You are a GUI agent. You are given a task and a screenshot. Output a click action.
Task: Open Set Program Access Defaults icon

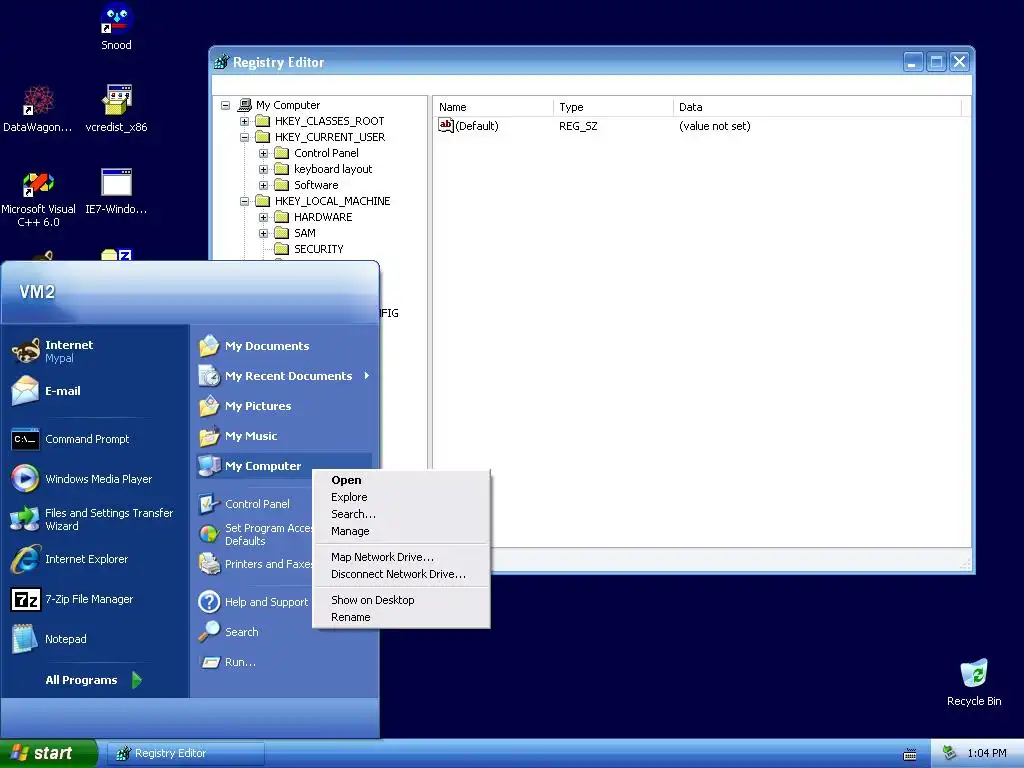tap(209, 534)
